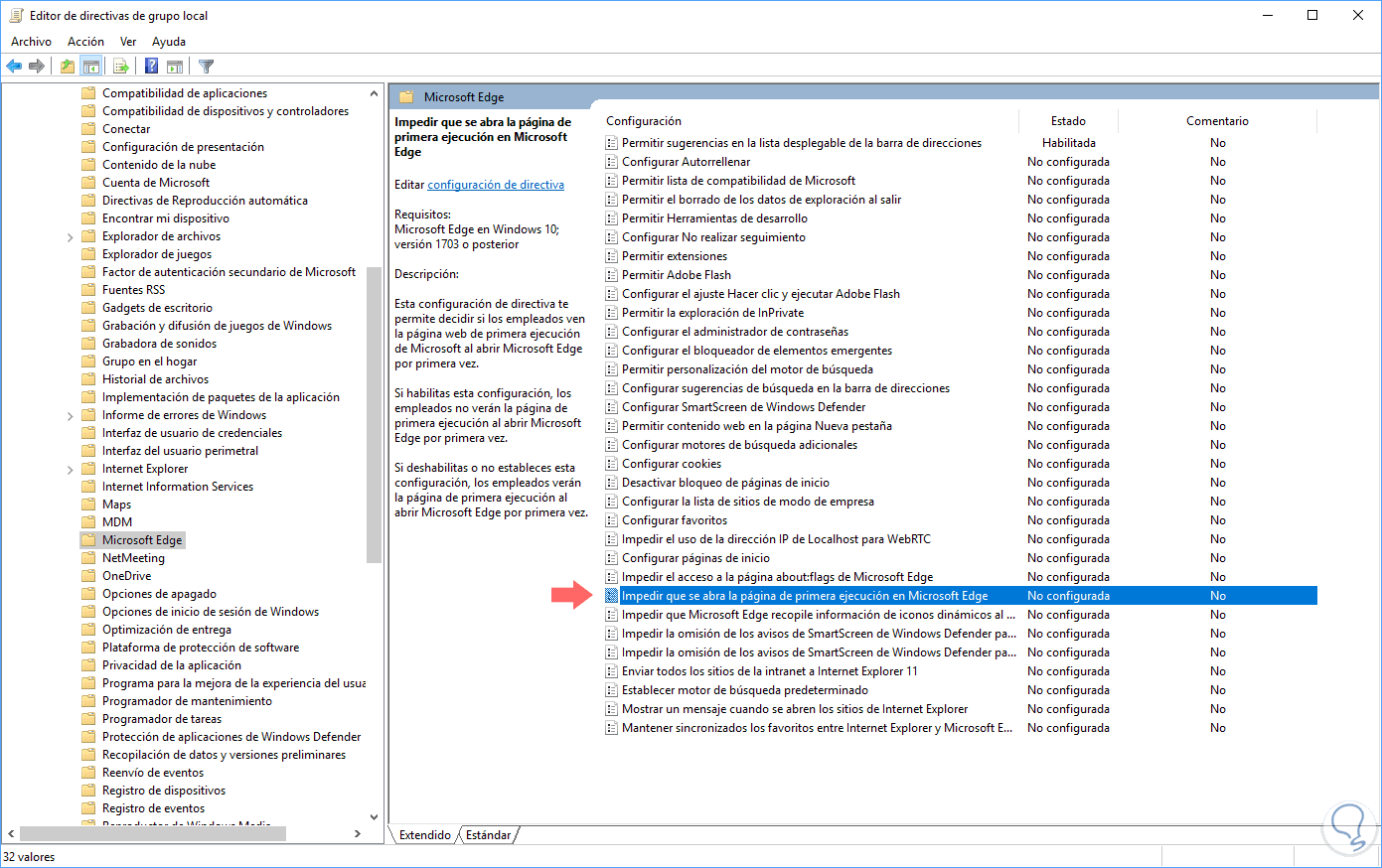Viewport: 1382px width, 868px height.
Task: Click the policy icon beside Configurar favoritos
Action: (x=612, y=520)
